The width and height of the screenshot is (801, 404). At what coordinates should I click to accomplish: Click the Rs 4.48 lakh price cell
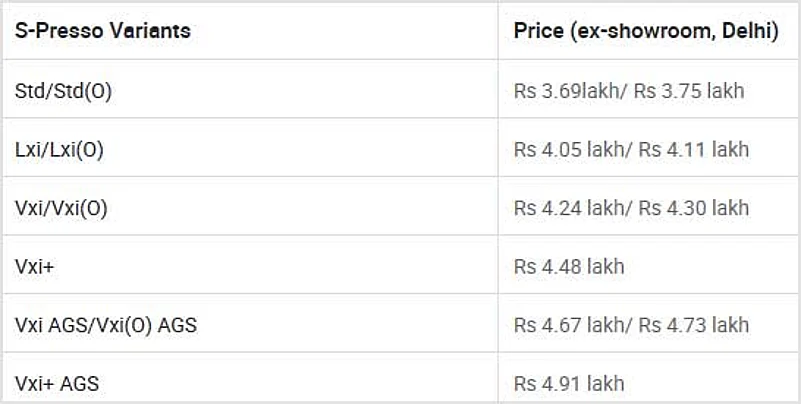tap(569, 266)
